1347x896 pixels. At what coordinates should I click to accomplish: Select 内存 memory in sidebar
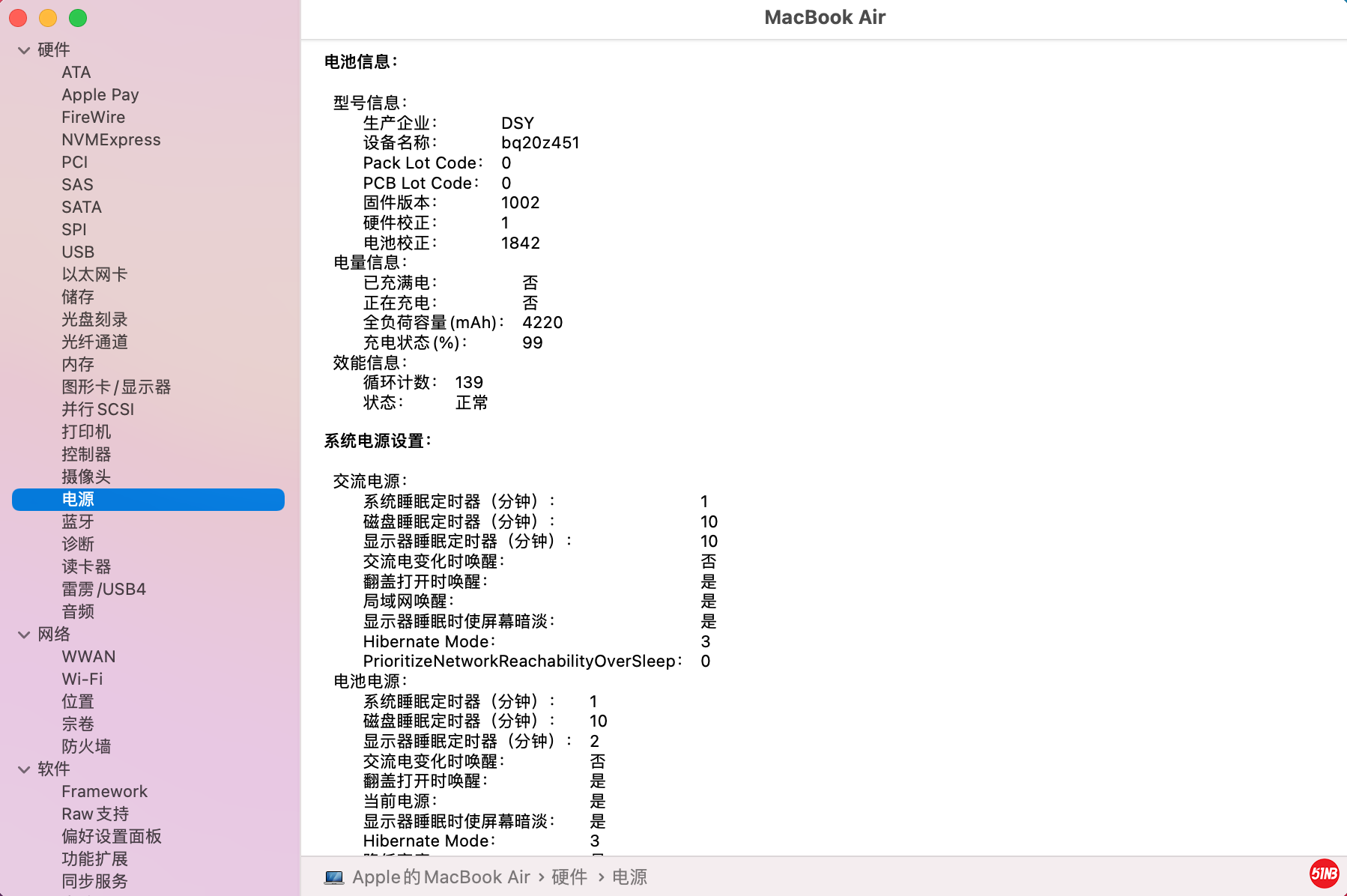pos(78,365)
